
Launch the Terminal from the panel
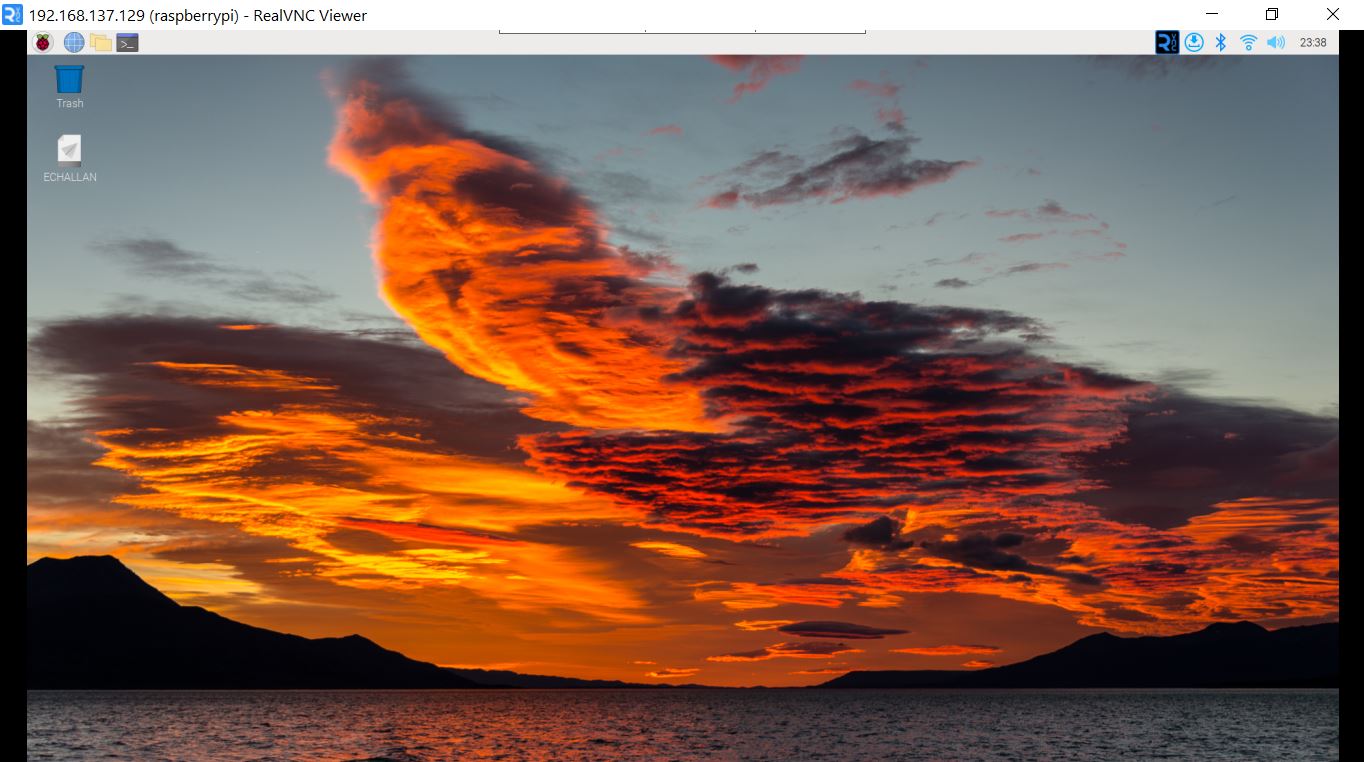127,42
